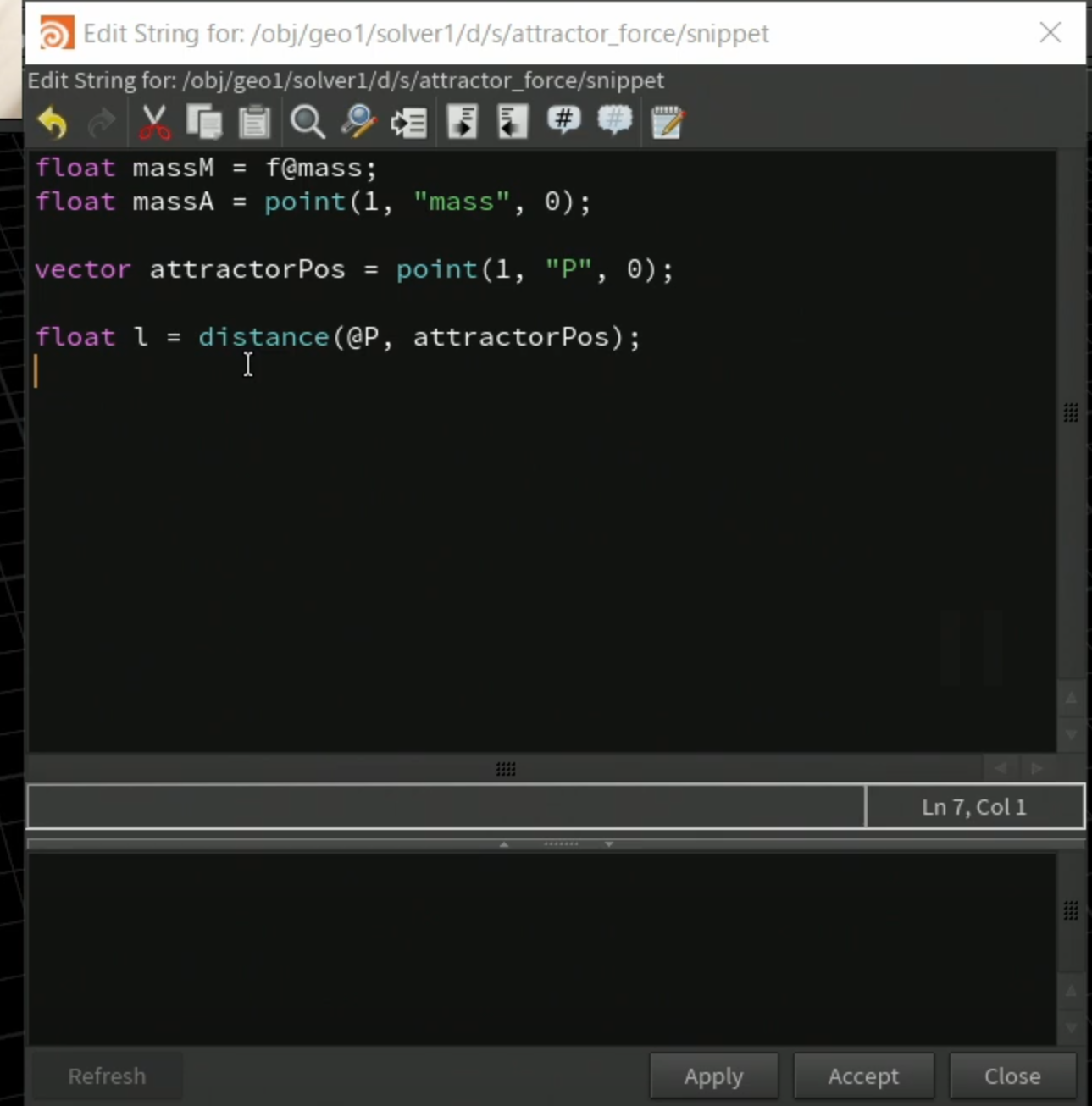Click the 'massM' variable in line one
The height and width of the screenshot is (1106, 1092).
click(174, 168)
